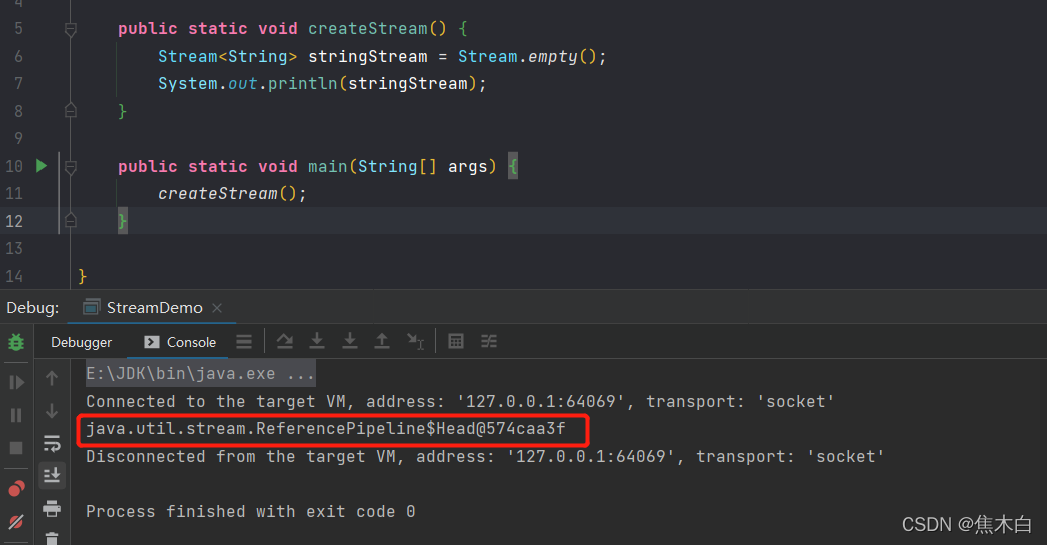The width and height of the screenshot is (1047, 545).
Task: Collapse the main method at line 10
Action: (71, 166)
